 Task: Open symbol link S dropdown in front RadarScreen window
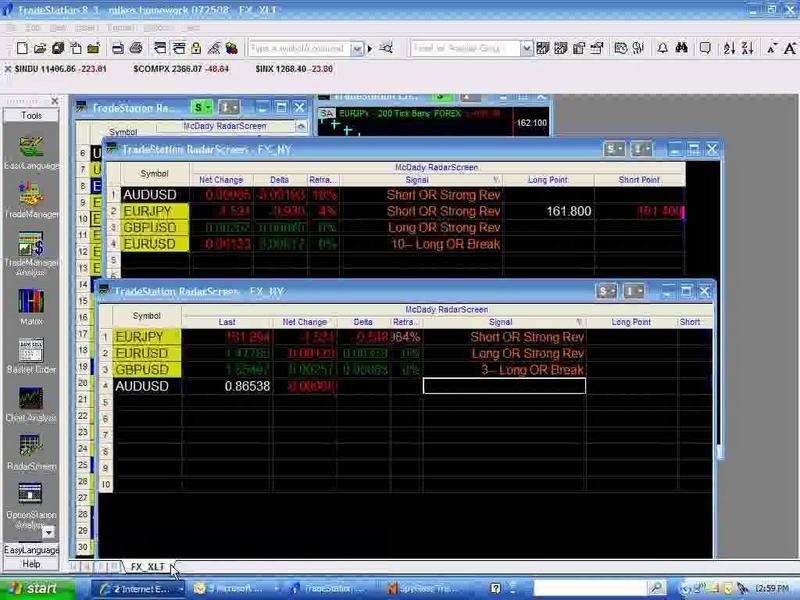click(x=606, y=291)
